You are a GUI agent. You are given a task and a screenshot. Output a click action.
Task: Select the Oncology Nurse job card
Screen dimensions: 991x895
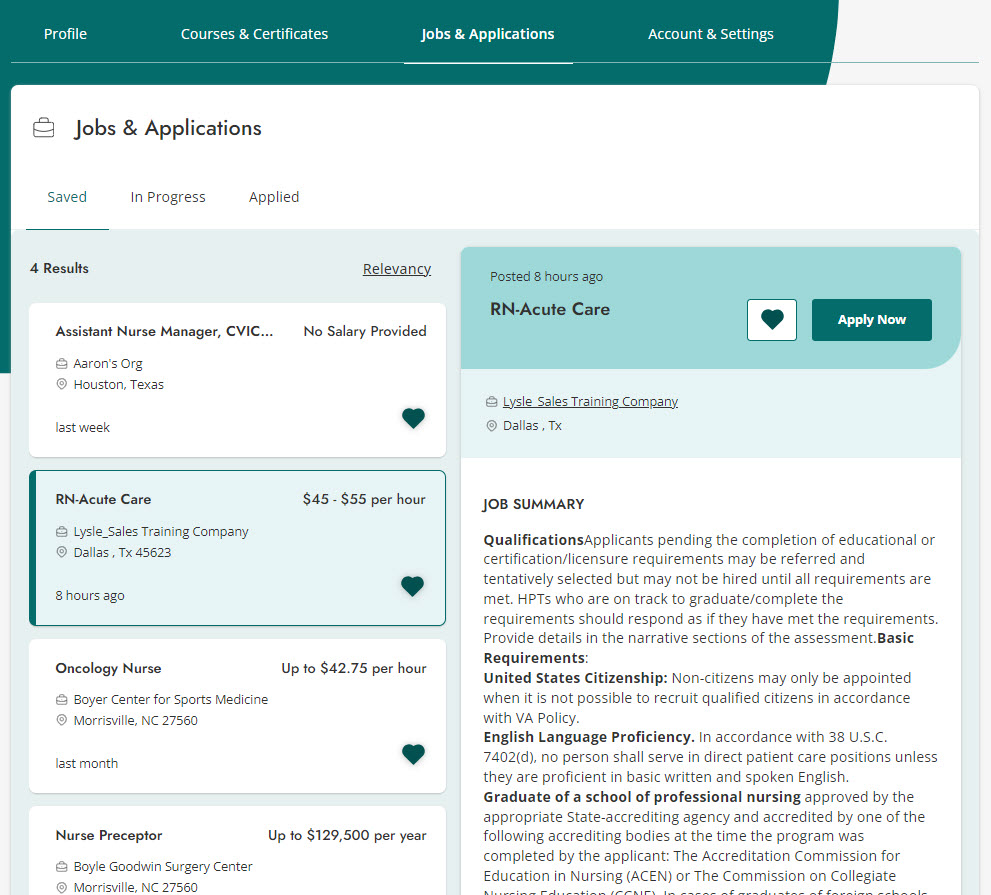tap(237, 716)
